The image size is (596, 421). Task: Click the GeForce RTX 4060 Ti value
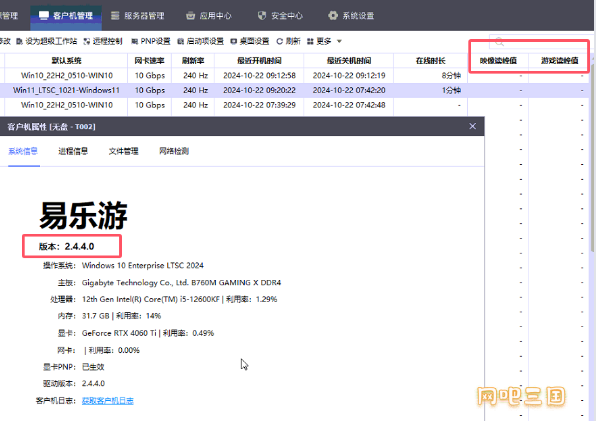148,333
